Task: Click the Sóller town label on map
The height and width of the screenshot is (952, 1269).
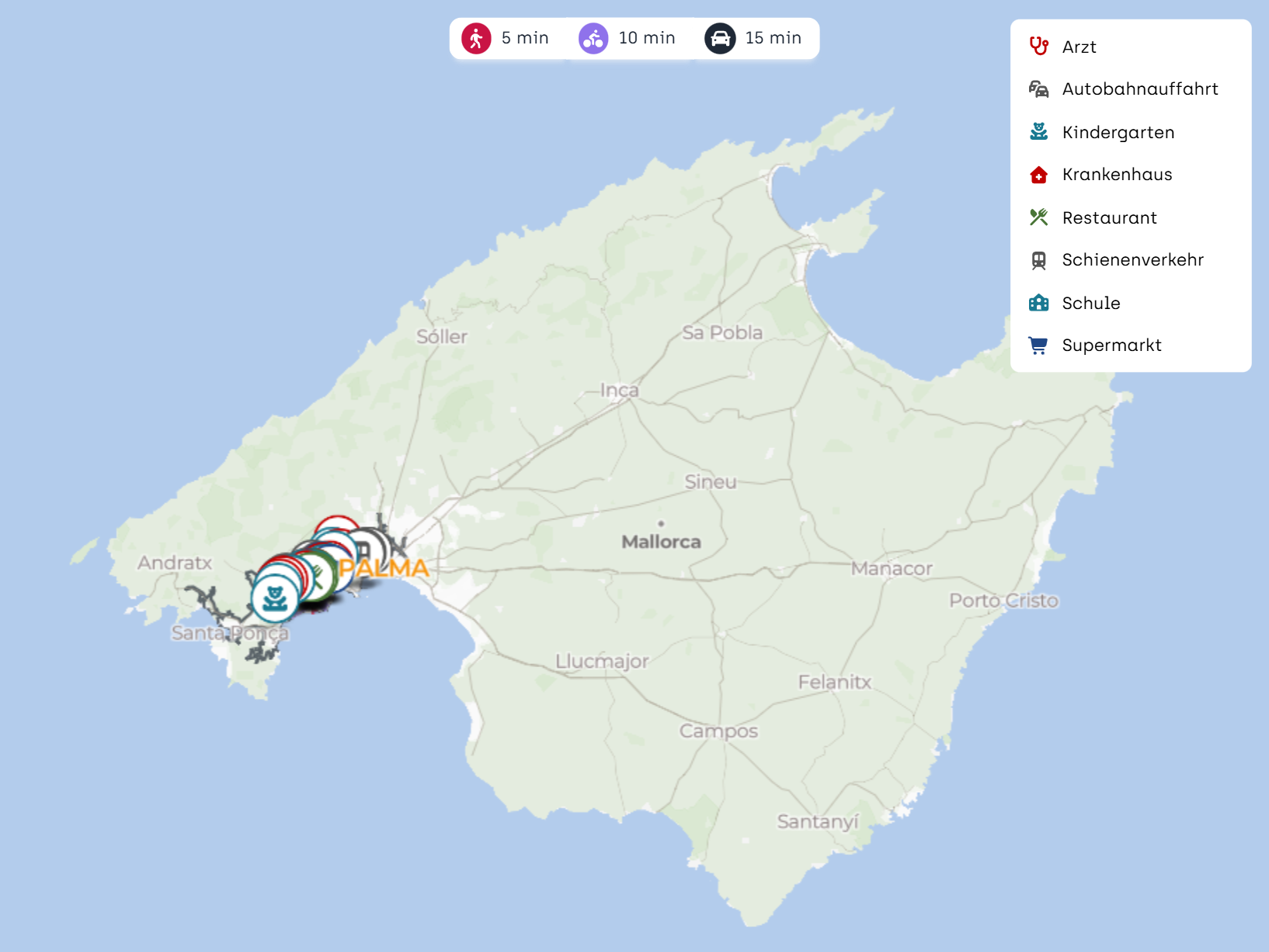Action: pos(441,336)
